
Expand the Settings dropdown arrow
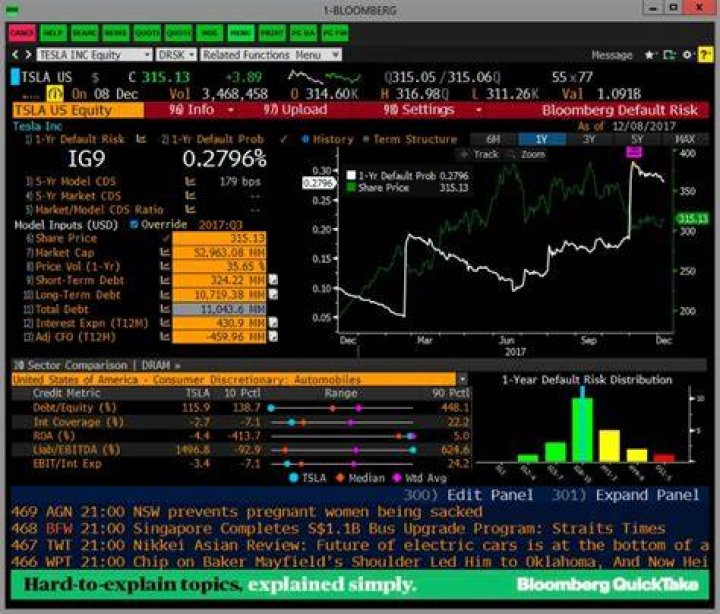click(478, 110)
